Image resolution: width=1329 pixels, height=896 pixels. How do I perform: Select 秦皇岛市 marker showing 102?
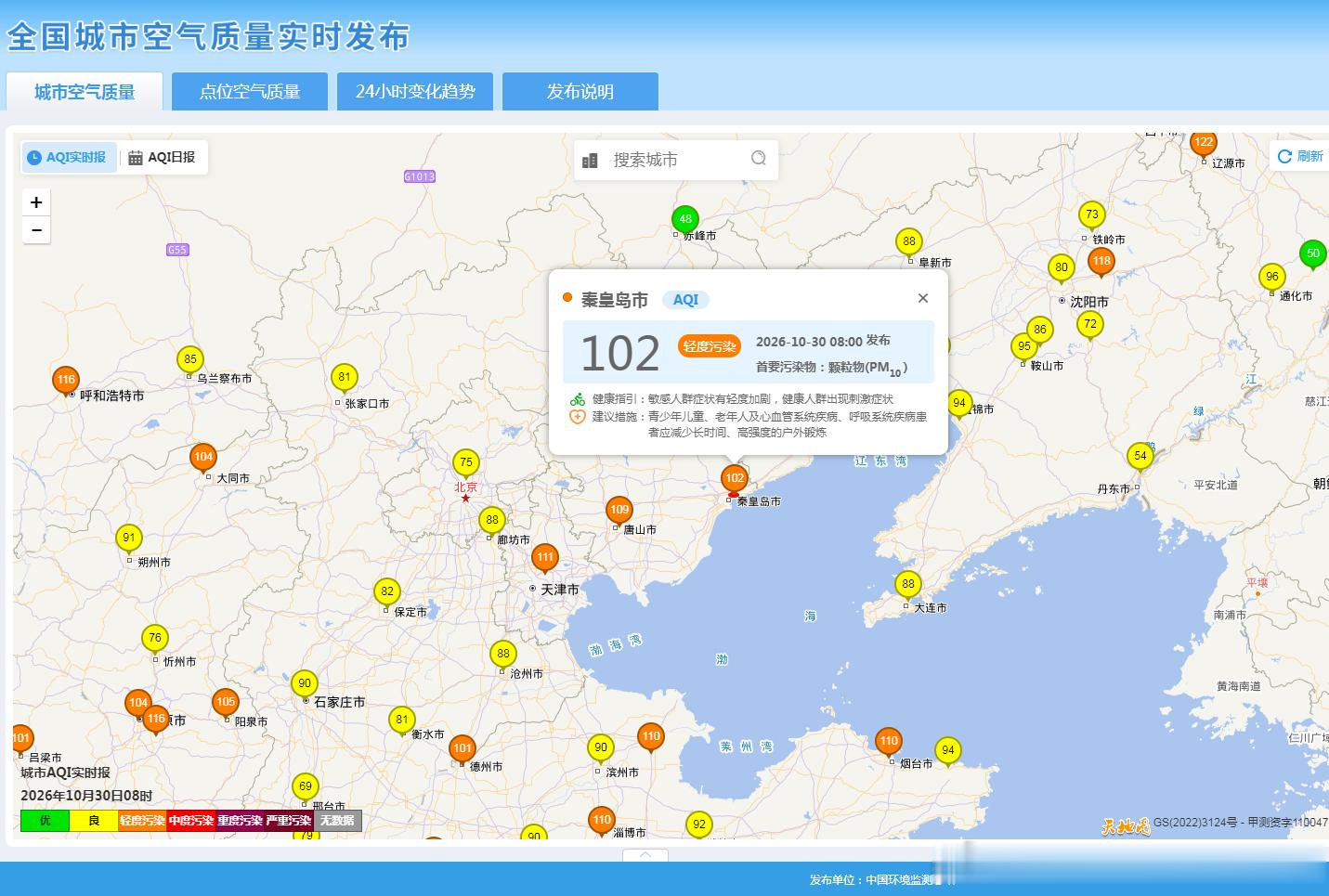(735, 479)
